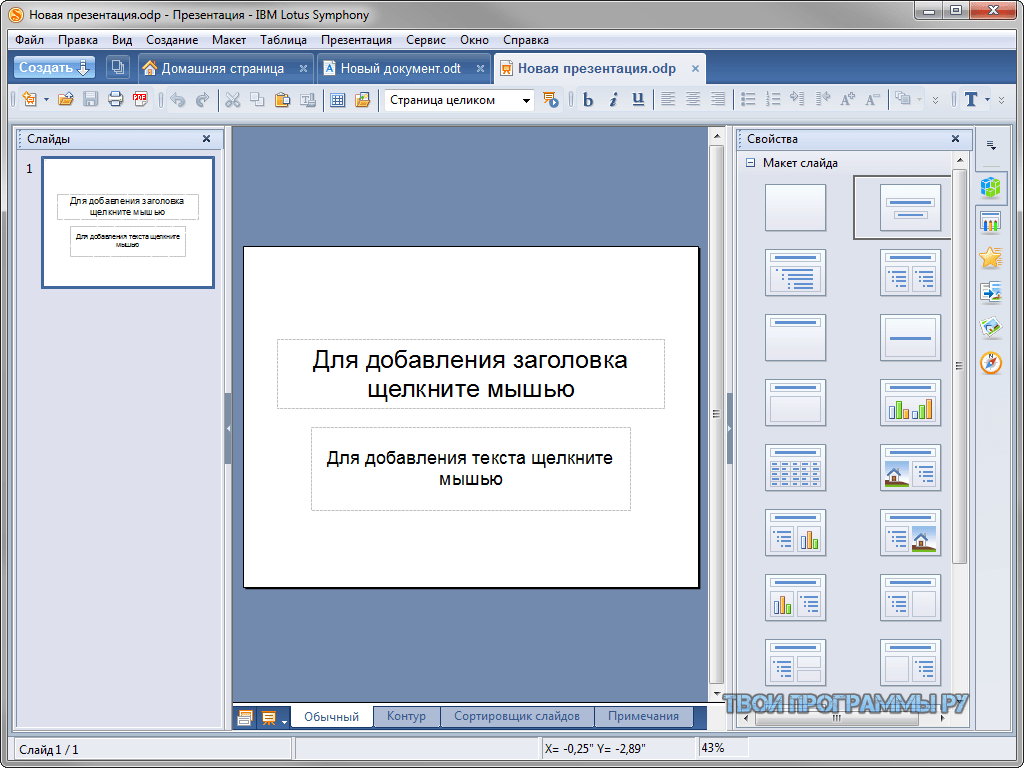Choose the title and table layout
The height and width of the screenshot is (768, 1024).
[795, 468]
